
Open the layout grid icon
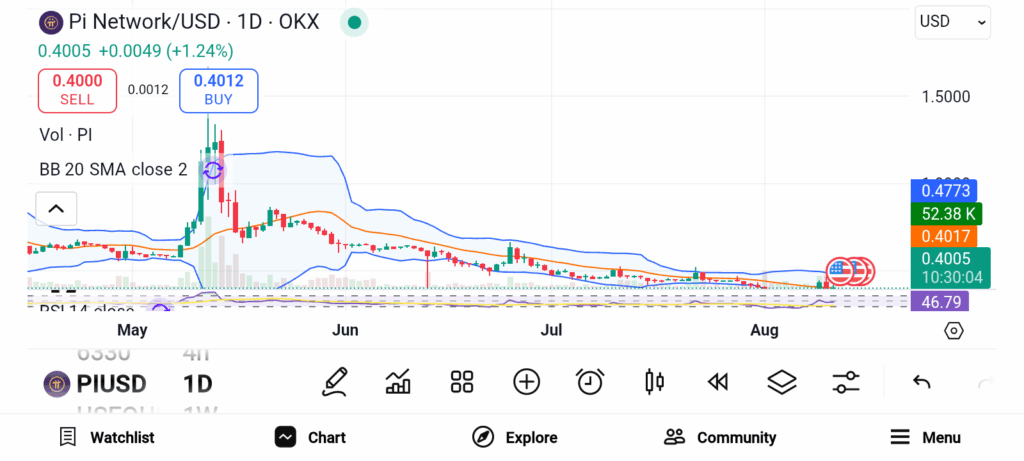(x=461, y=381)
